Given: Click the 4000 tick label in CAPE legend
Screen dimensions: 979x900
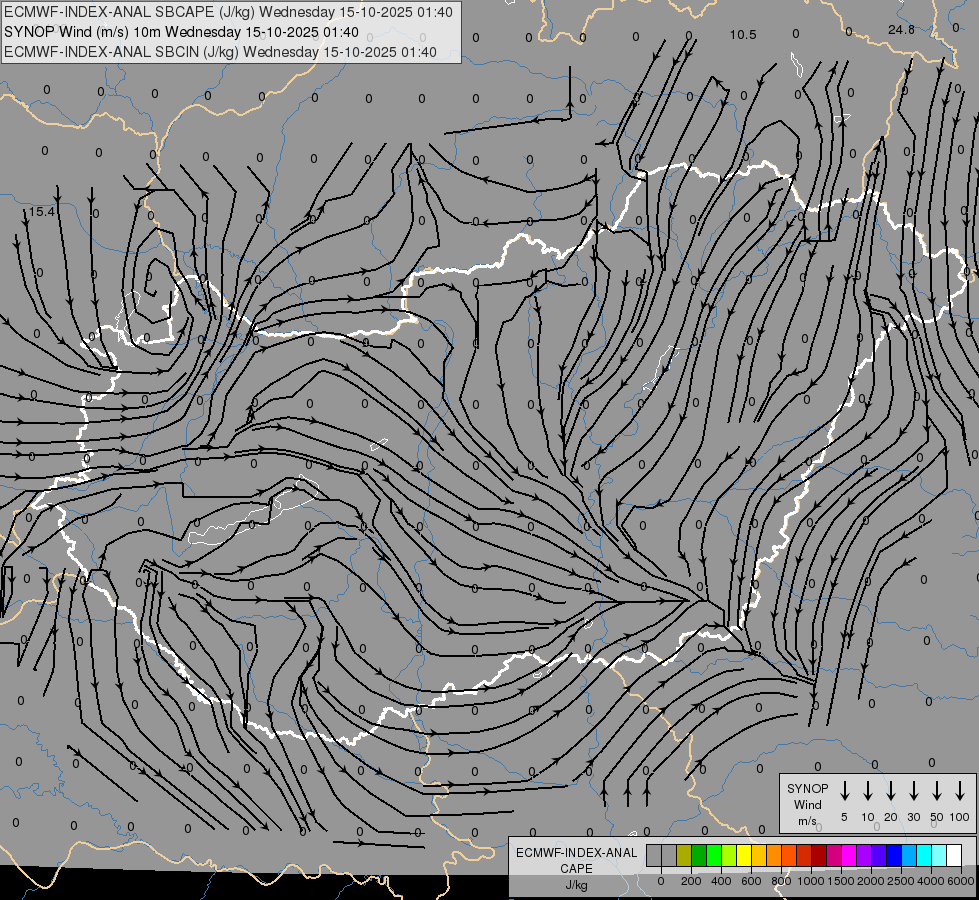Looking at the screenshot, I should coord(931,881).
